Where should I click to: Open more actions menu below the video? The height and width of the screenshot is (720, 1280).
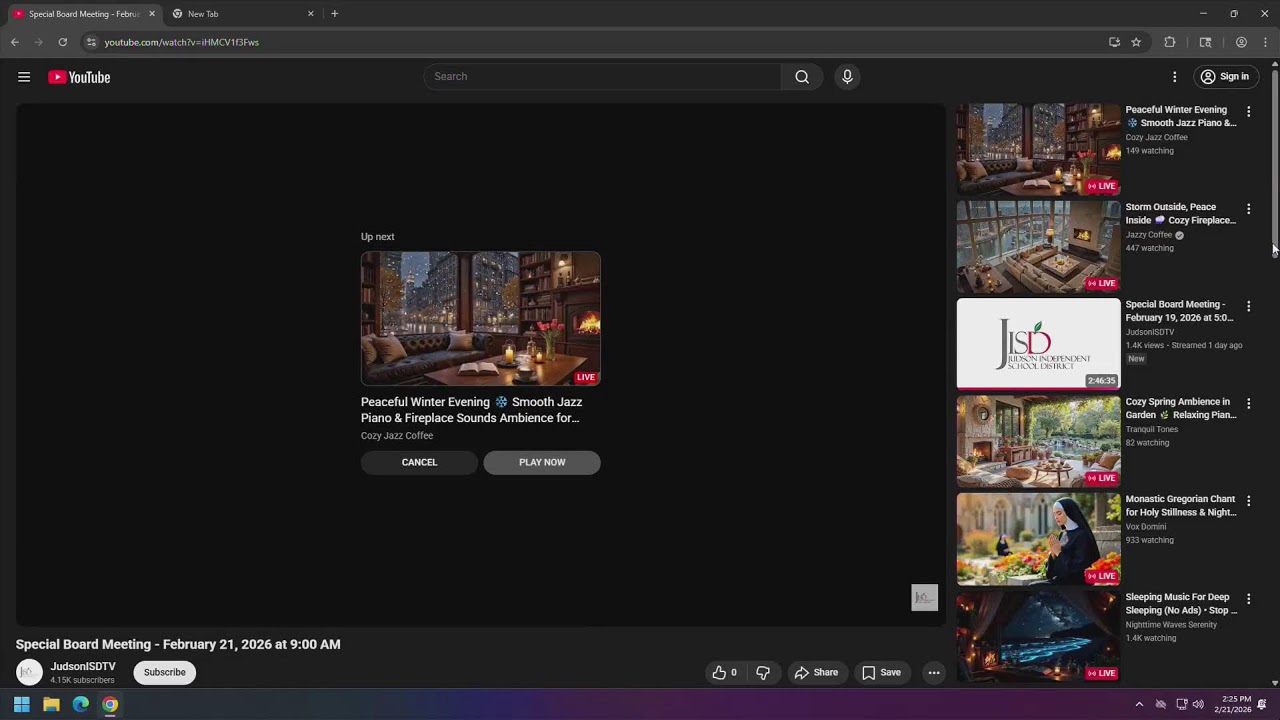point(934,673)
